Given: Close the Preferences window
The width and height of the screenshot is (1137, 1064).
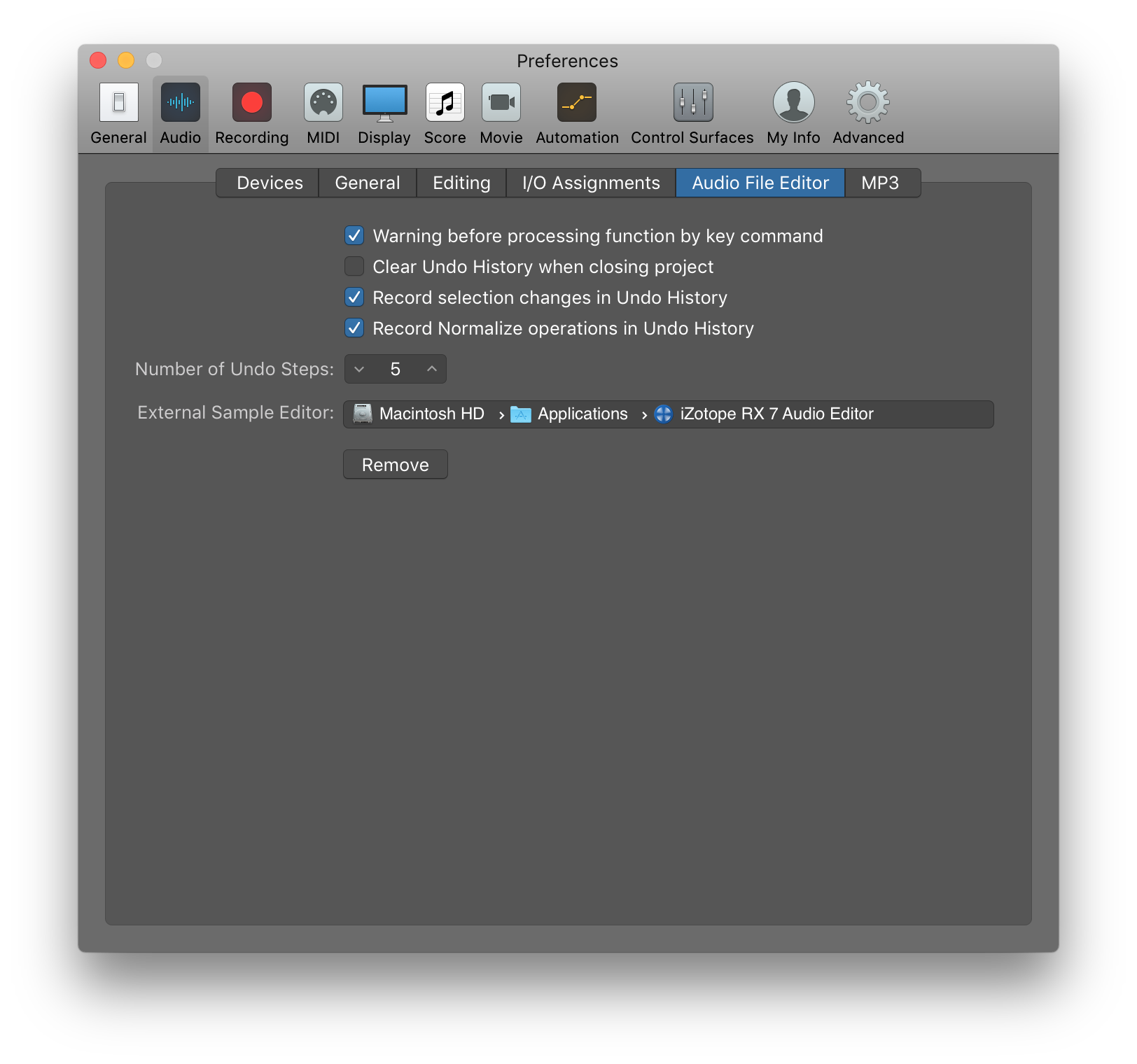Looking at the screenshot, I should click(x=98, y=61).
